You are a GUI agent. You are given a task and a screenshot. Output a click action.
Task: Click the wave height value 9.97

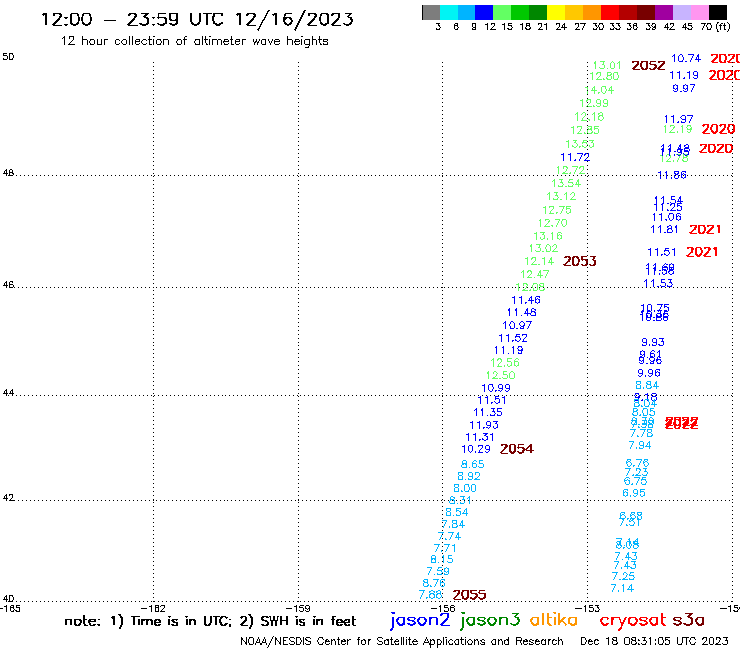(684, 88)
